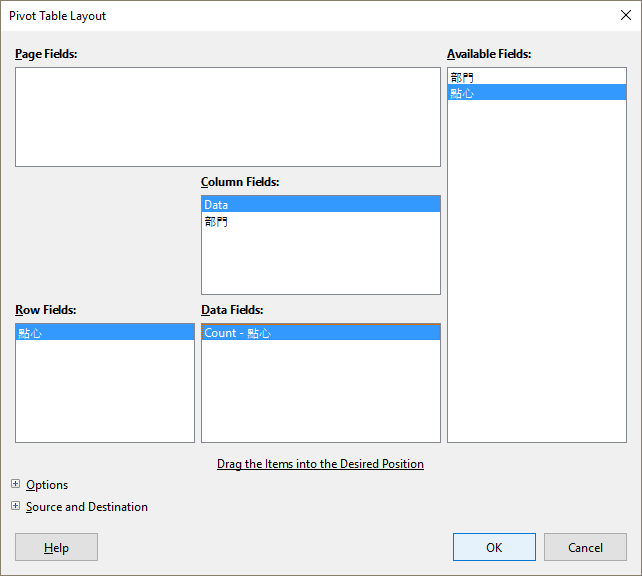
Task: Select 點心 in Available Fields list
Action: click(x=462, y=93)
